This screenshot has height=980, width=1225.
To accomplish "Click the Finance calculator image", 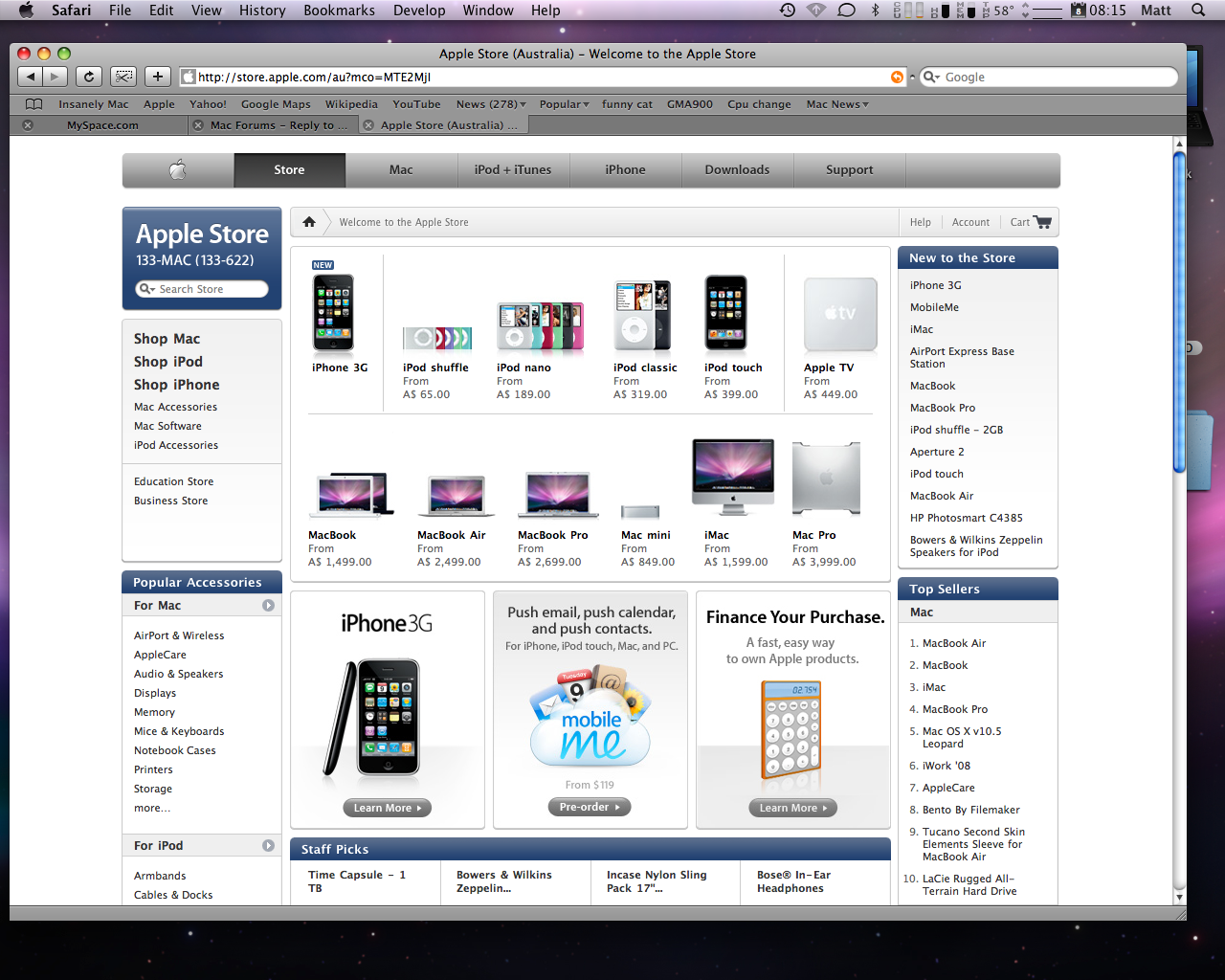I will click(791, 729).
